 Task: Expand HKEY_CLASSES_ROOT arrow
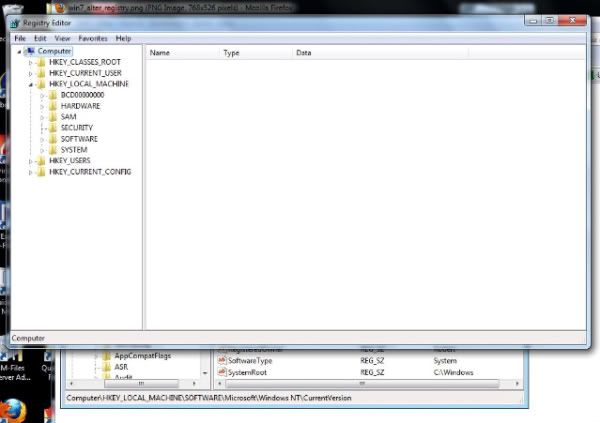(31, 62)
